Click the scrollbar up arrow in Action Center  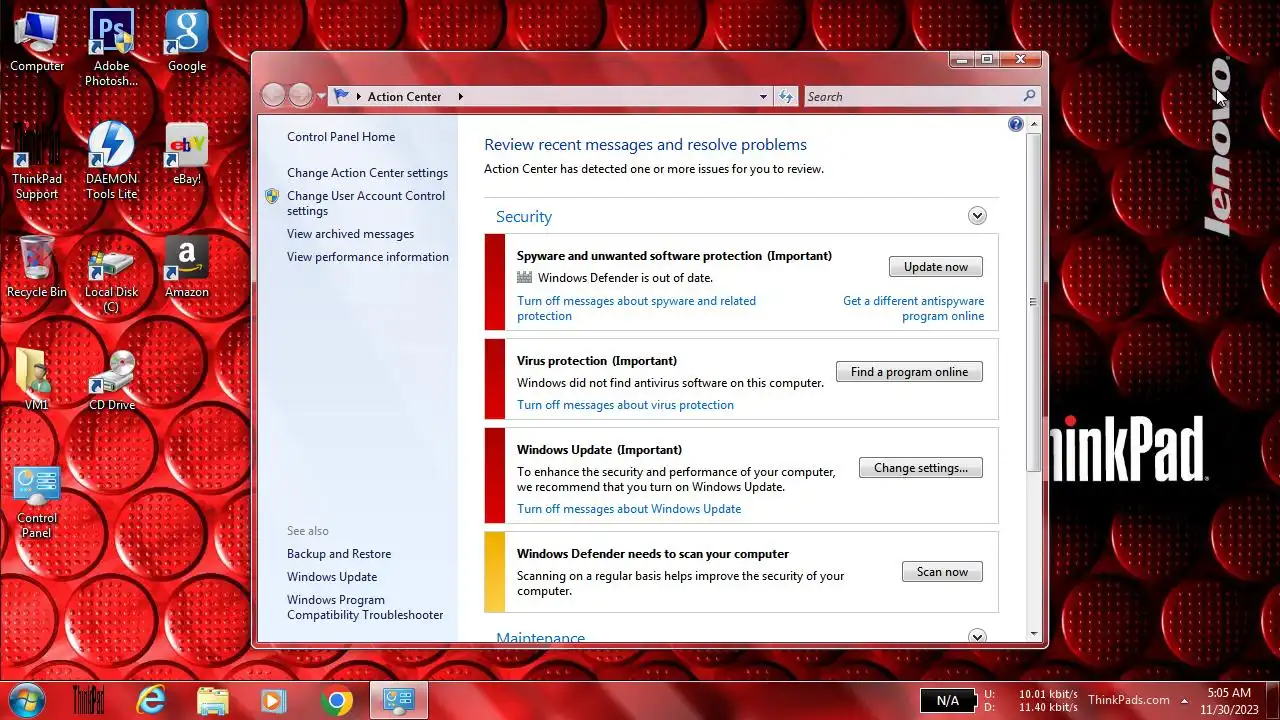pos(1034,124)
